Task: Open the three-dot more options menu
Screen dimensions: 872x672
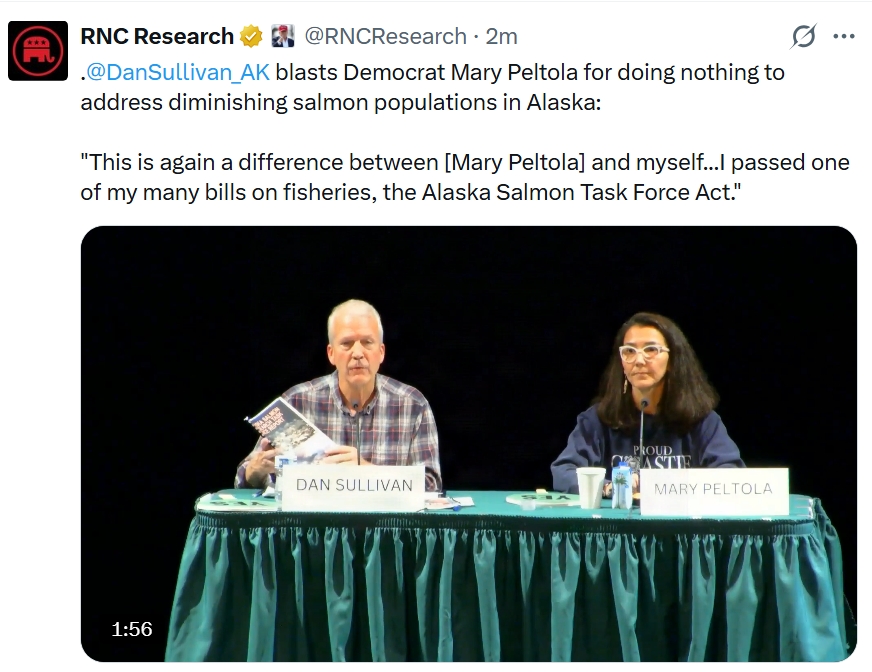Action: coord(844,37)
